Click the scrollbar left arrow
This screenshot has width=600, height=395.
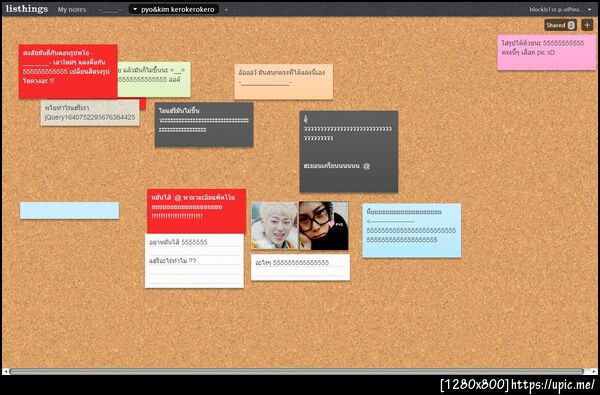coord(5,371)
